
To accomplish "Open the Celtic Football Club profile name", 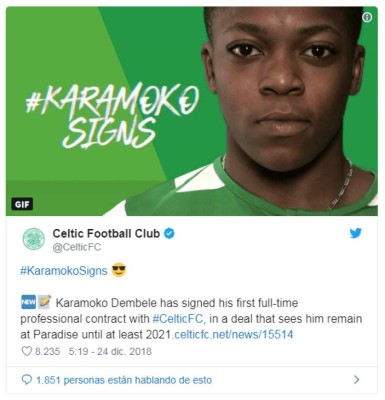I will click(x=106, y=233).
